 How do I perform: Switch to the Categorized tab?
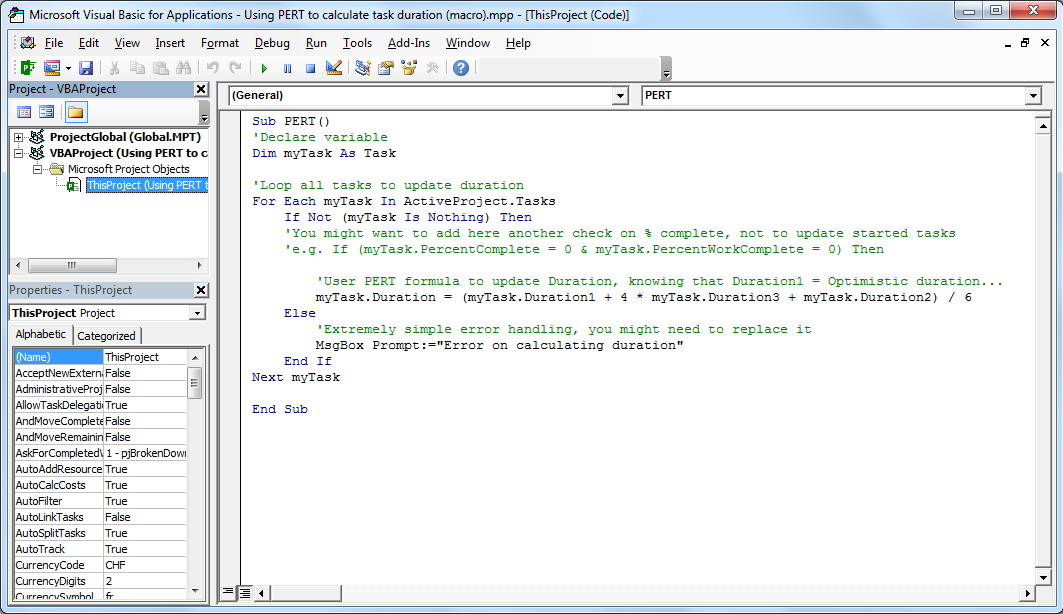[x=106, y=335]
